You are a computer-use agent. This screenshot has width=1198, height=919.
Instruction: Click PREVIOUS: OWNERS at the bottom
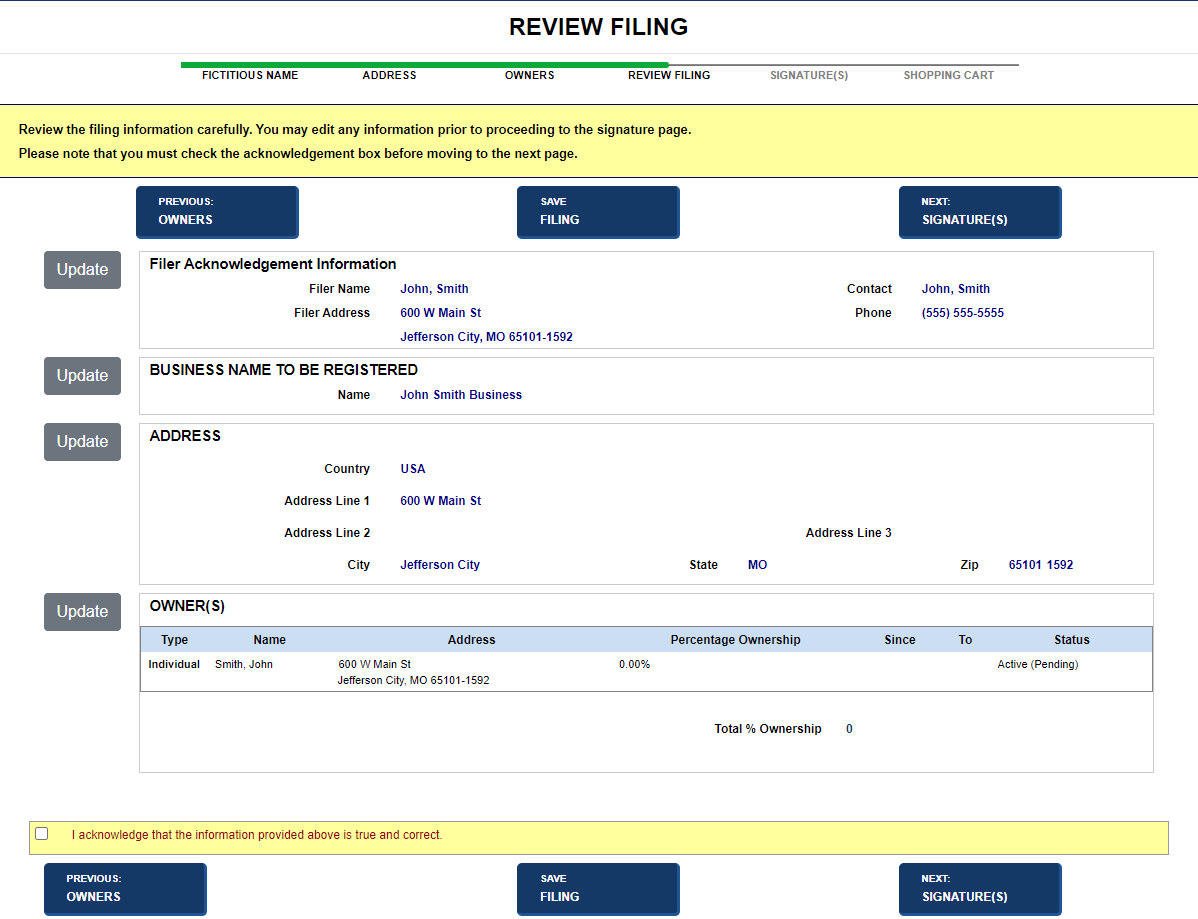125,889
